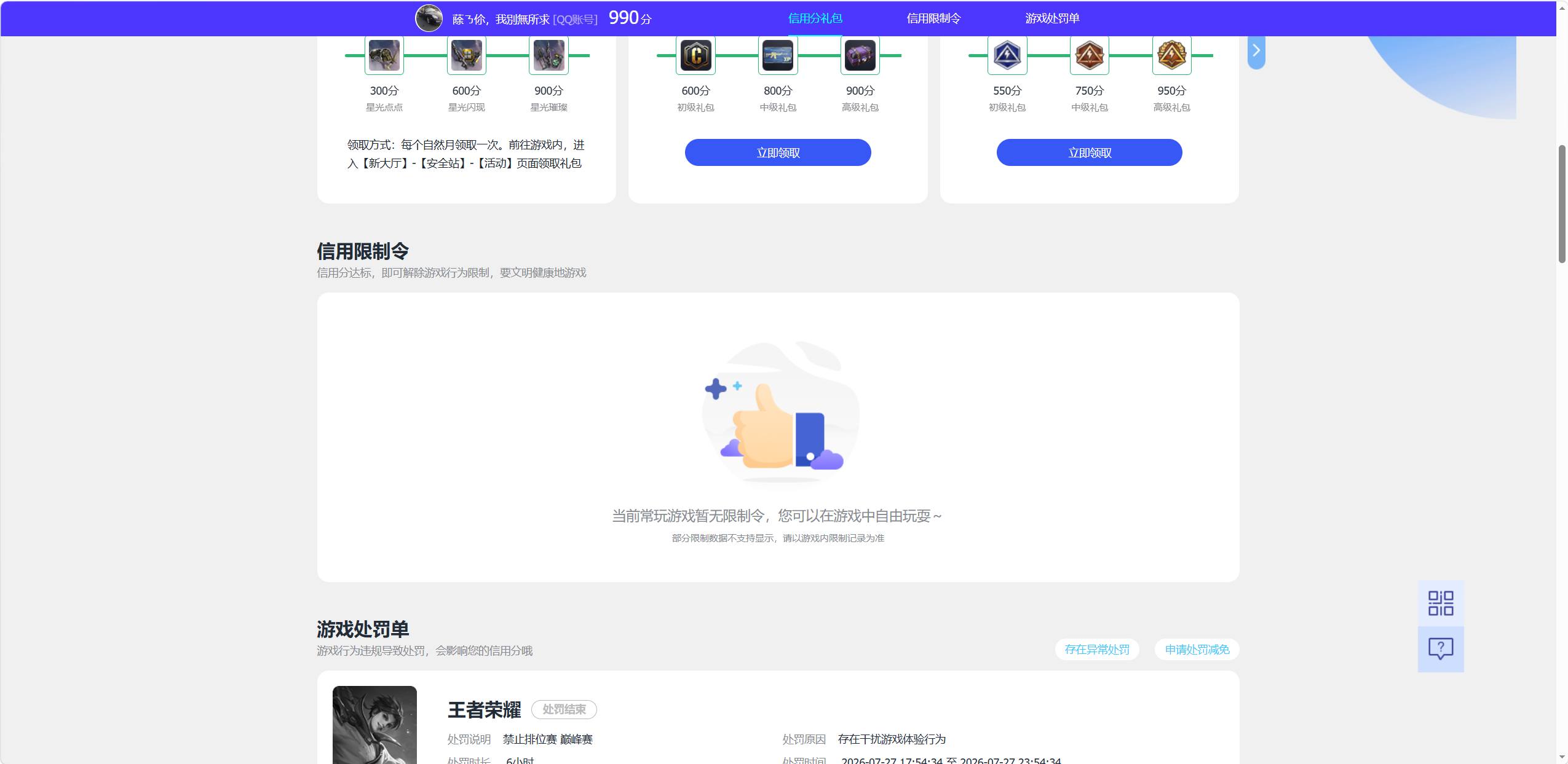The image size is (1568, 764).
Task: Click the 王者荣耀 game thumbnail
Action: 374,725
